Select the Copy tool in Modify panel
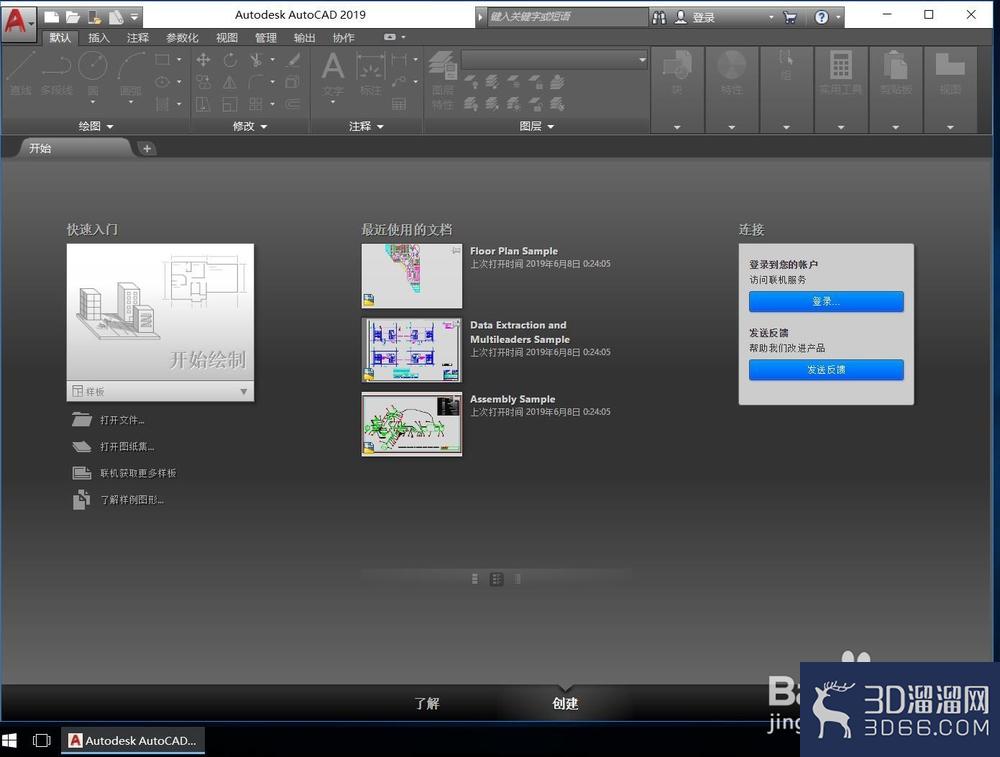The width and height of the screenshot is (1000, 757). [203, 82]
